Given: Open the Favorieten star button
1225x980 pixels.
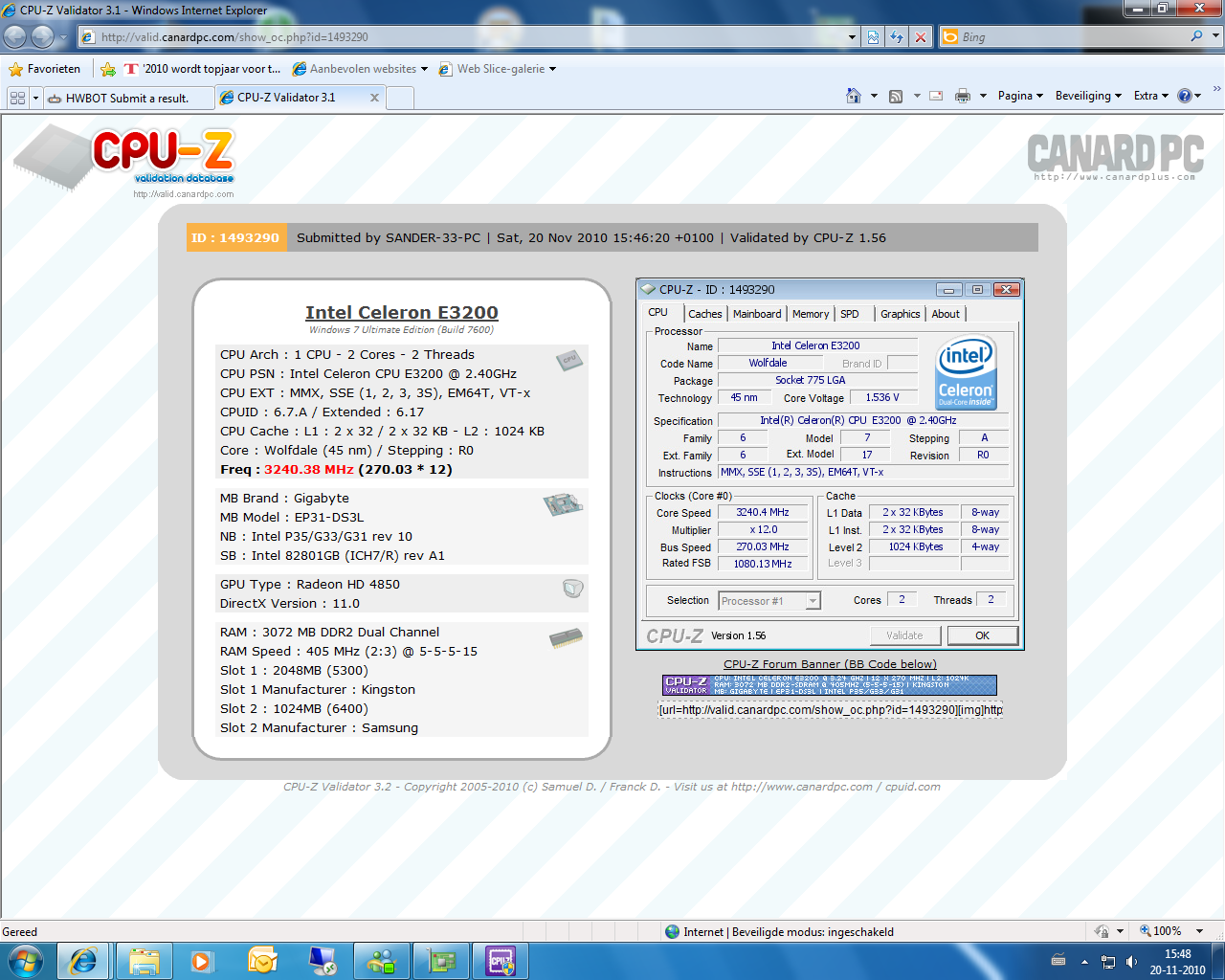Looking at the screenshot, I should click(x=45, y=69).
